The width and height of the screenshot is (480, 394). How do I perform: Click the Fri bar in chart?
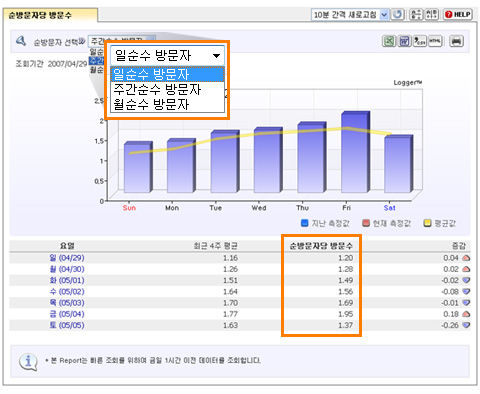(x=355, y=152)
